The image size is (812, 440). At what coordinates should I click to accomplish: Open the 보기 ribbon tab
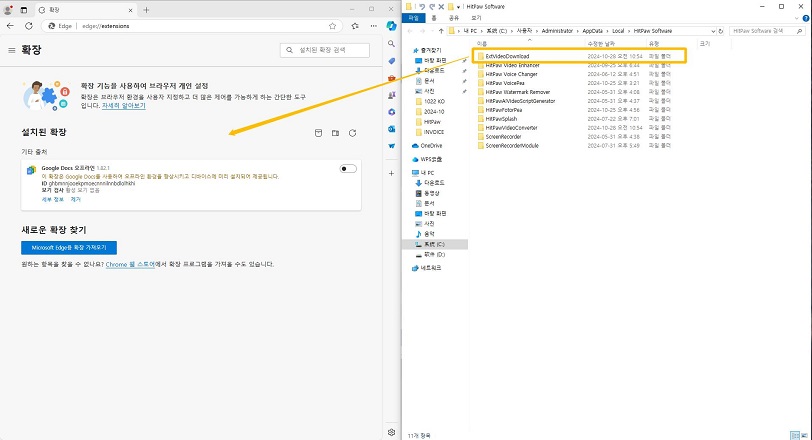(x=476, y=18)
